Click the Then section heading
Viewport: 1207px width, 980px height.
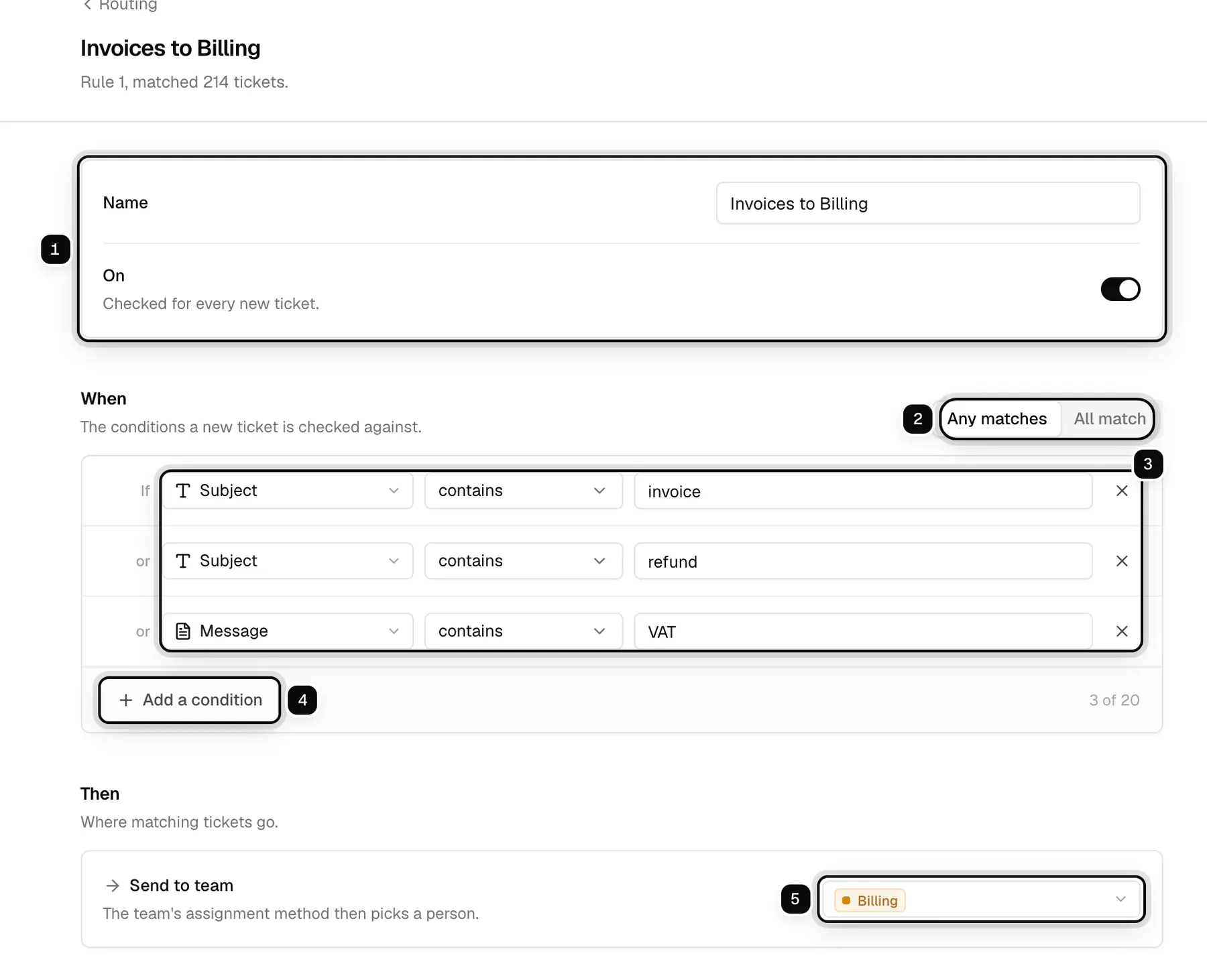(100, 794)
